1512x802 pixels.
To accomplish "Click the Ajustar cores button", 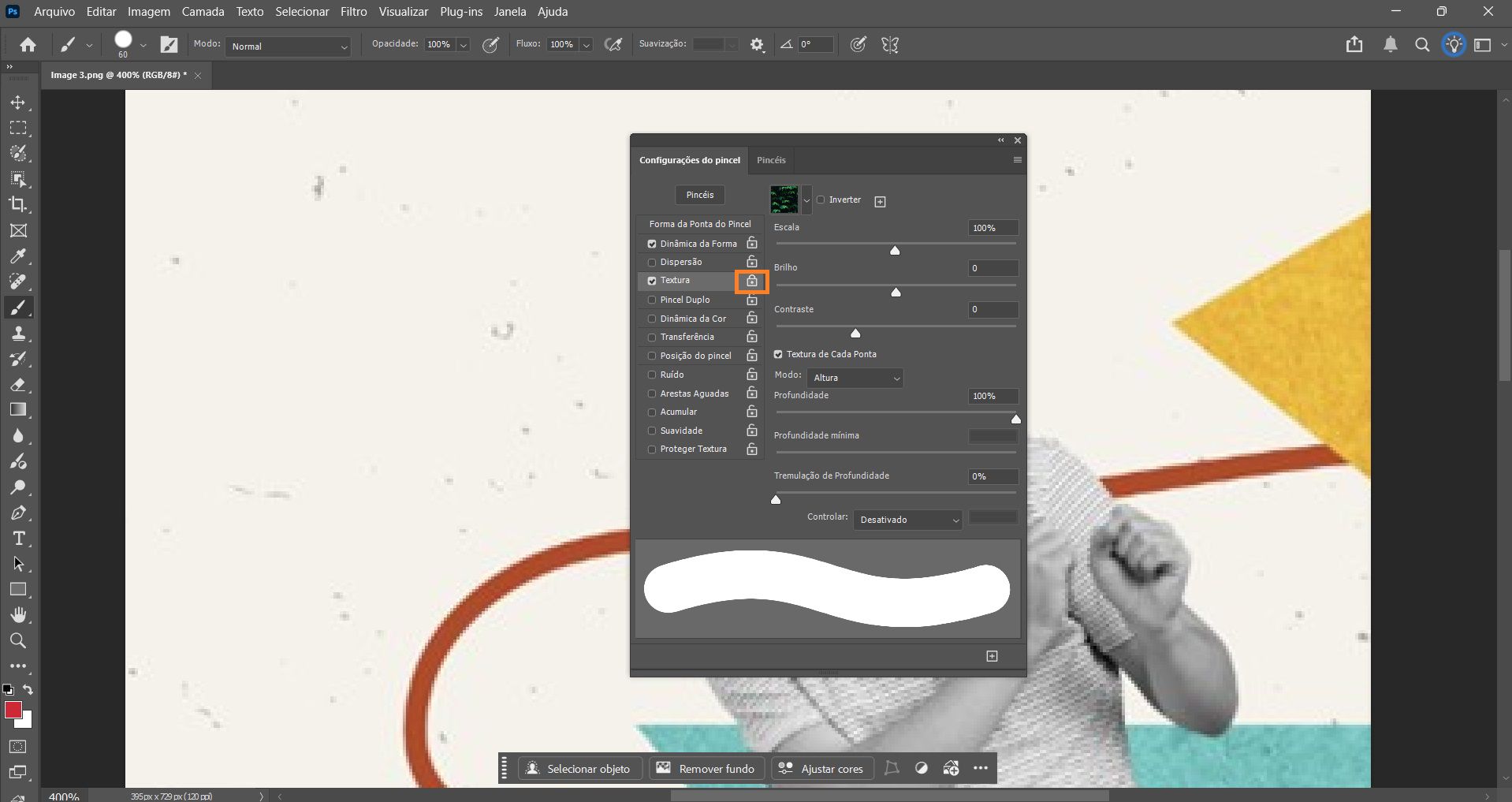I will point(821,768).
